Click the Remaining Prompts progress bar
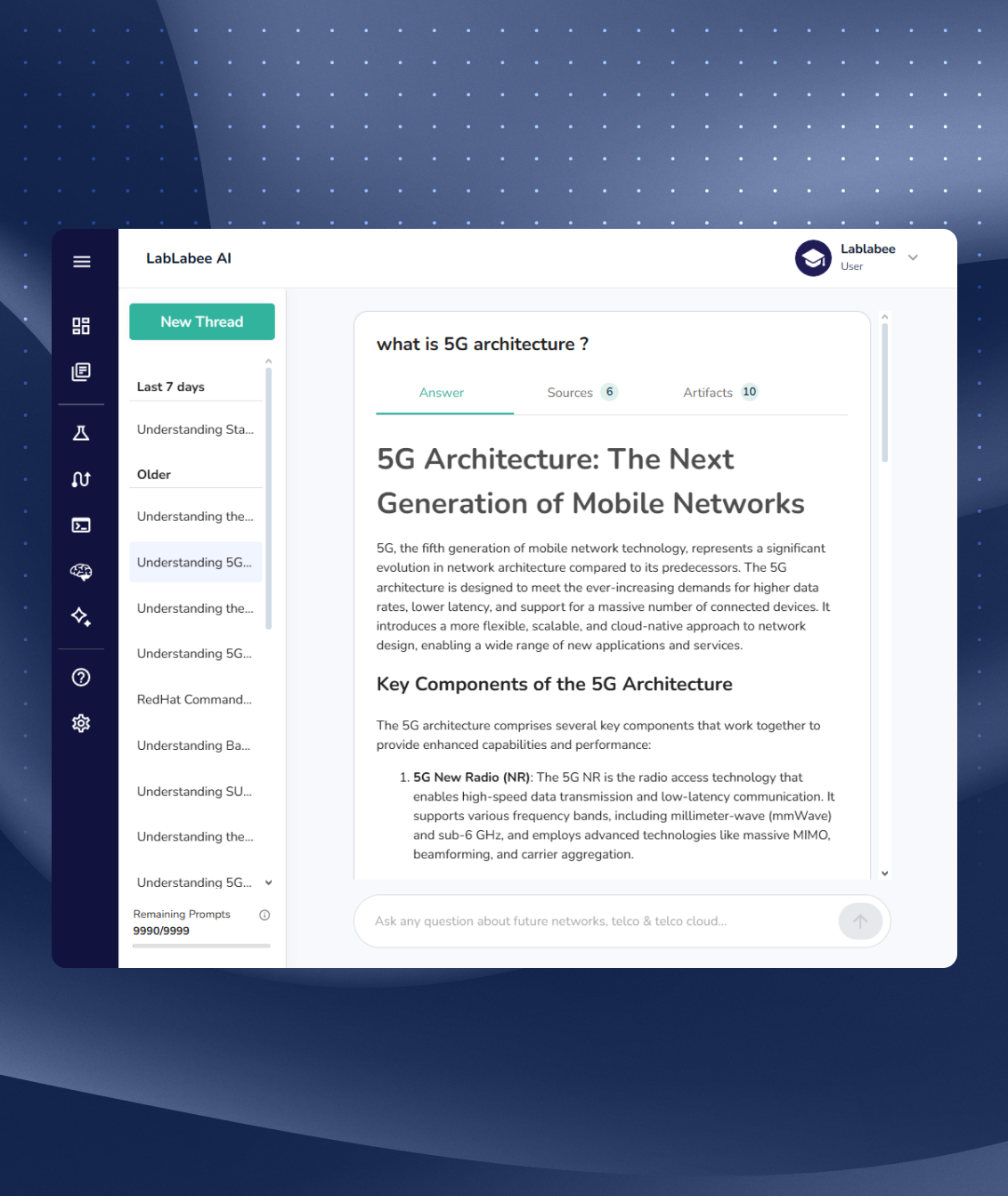 (201, 946)
